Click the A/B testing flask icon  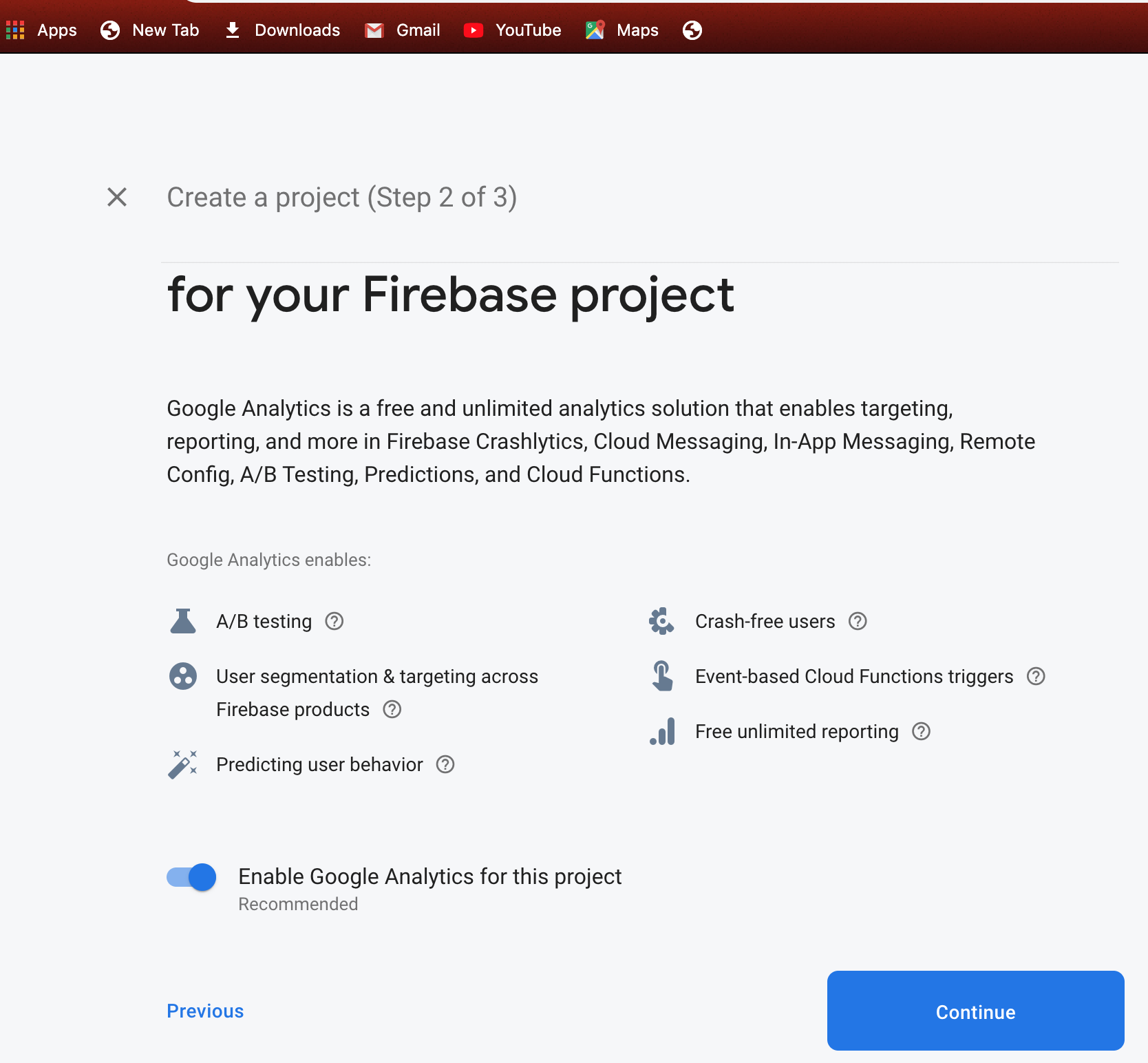pyautogui.click(x=183, y=621)
